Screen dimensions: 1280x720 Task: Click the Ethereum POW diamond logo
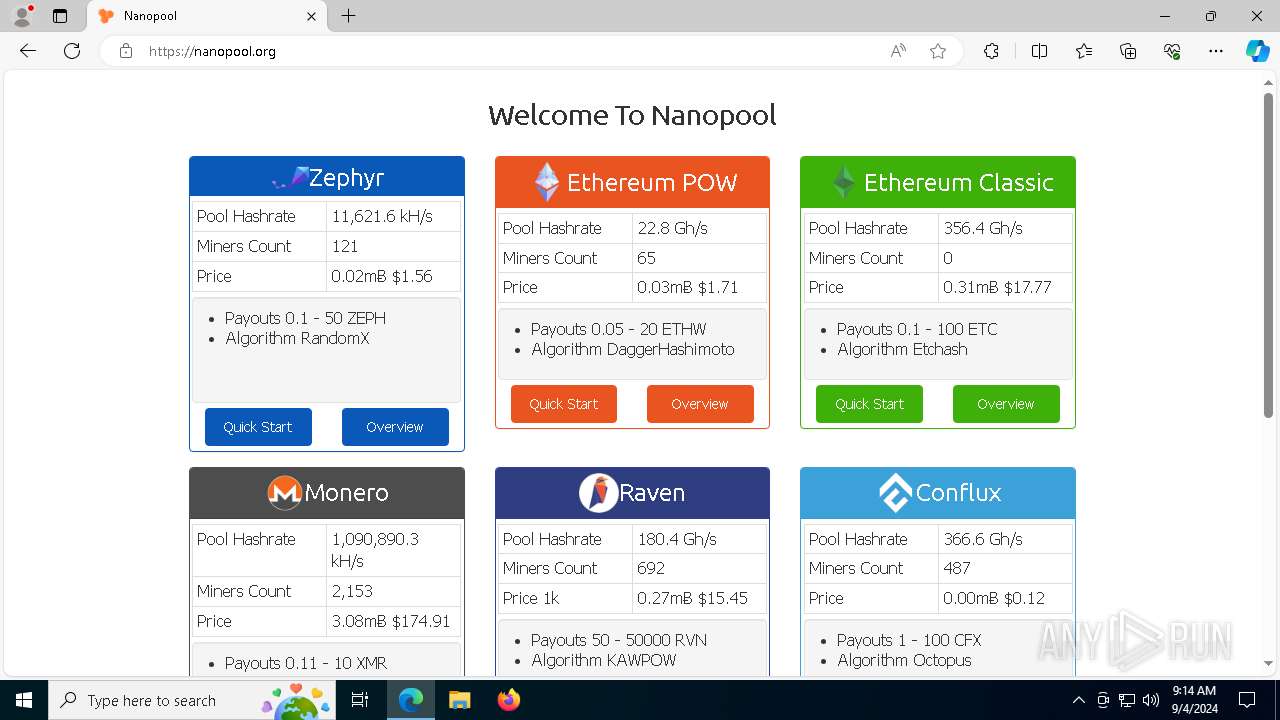[546, 182]
